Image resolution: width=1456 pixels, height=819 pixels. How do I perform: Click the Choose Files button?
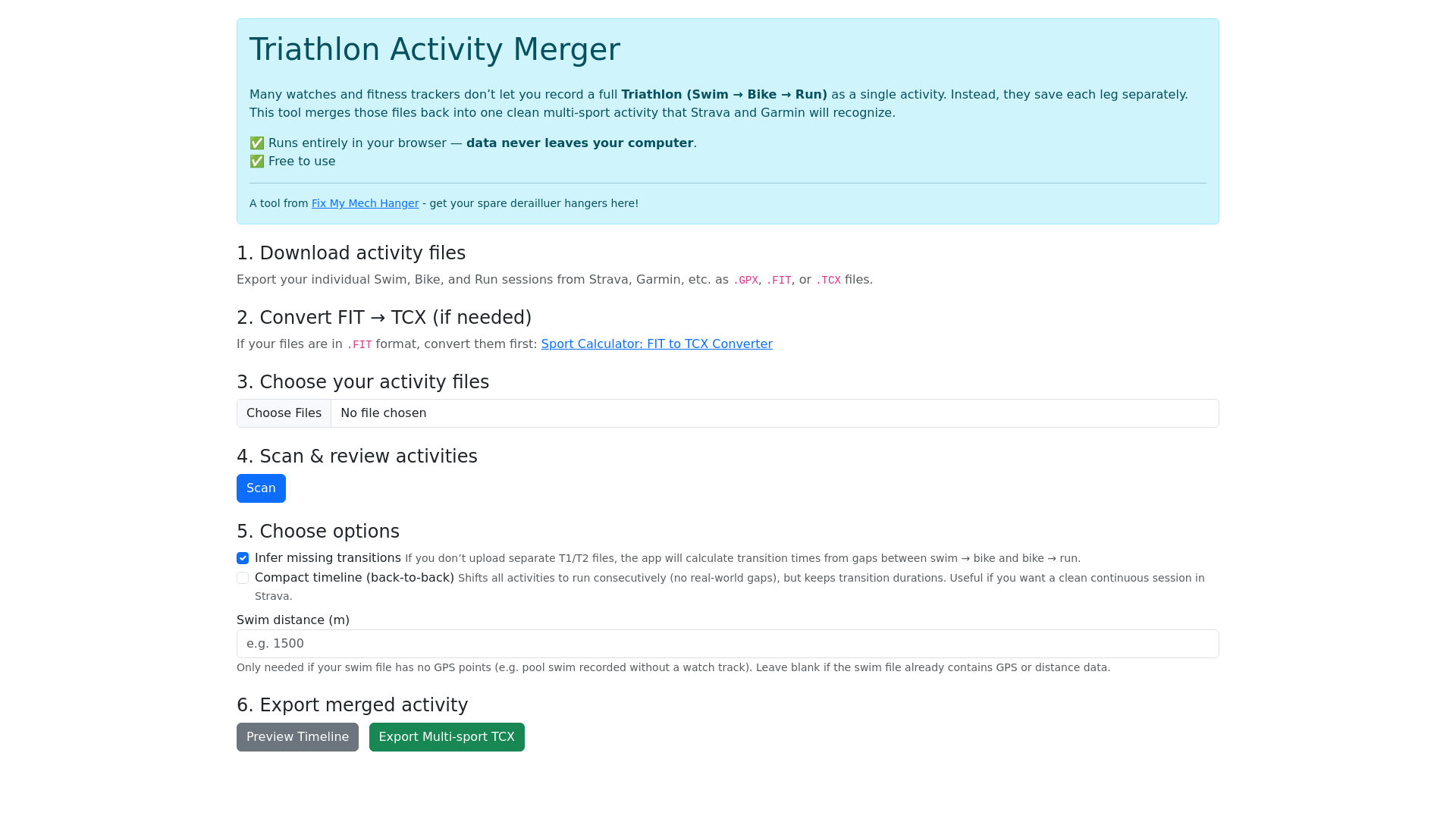pos(284,413)
